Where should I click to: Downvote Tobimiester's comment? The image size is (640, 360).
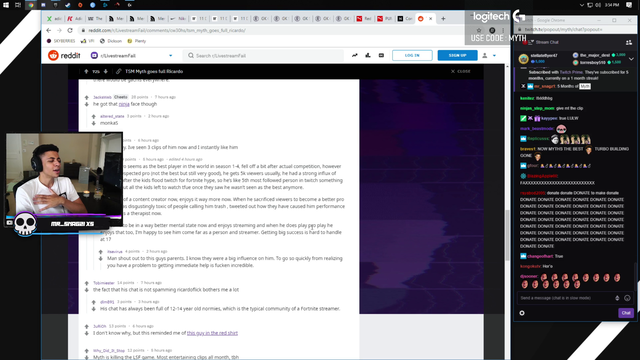(87, 290)
